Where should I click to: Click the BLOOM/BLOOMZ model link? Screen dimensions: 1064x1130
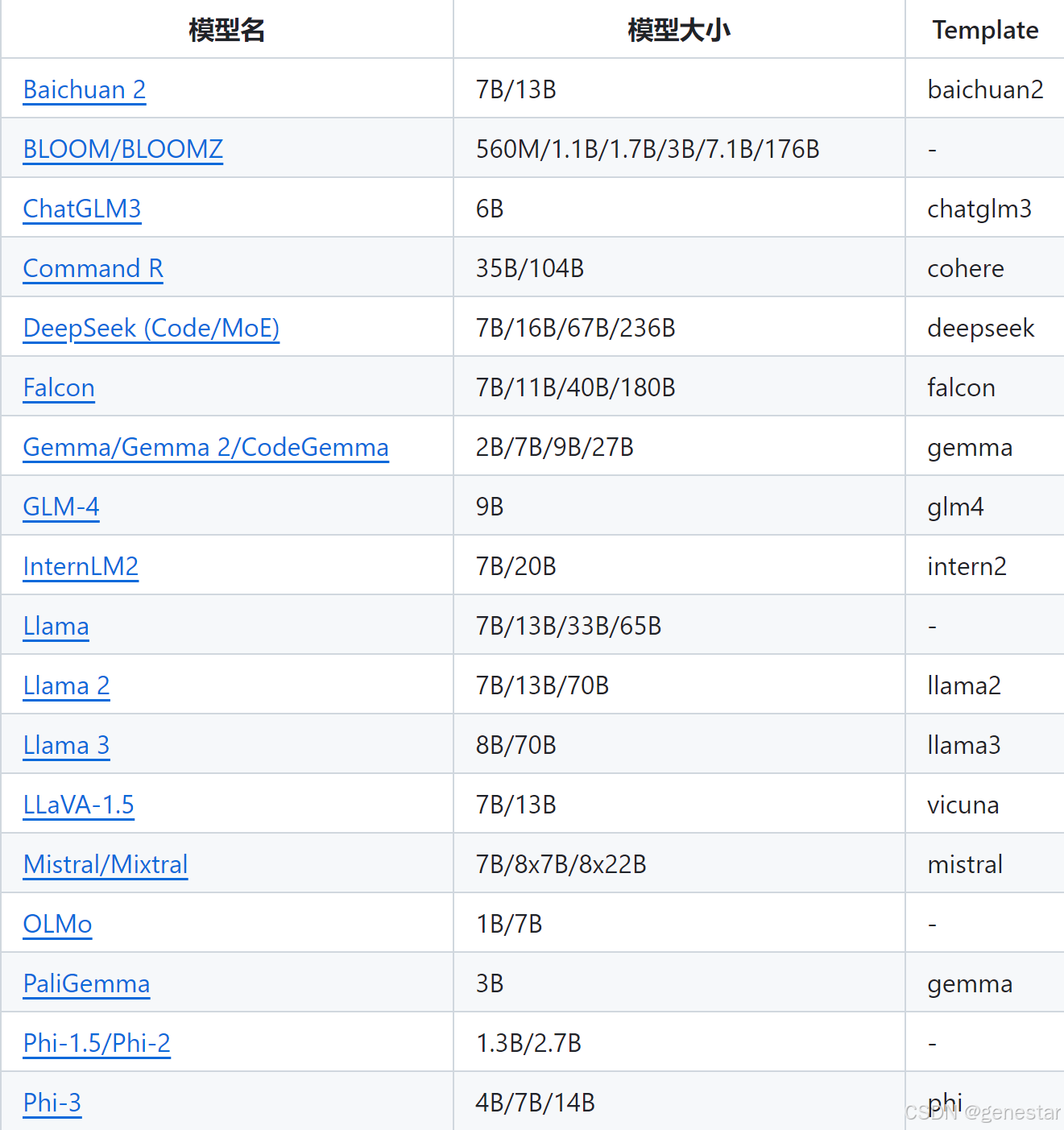click(x=122, y=149)
